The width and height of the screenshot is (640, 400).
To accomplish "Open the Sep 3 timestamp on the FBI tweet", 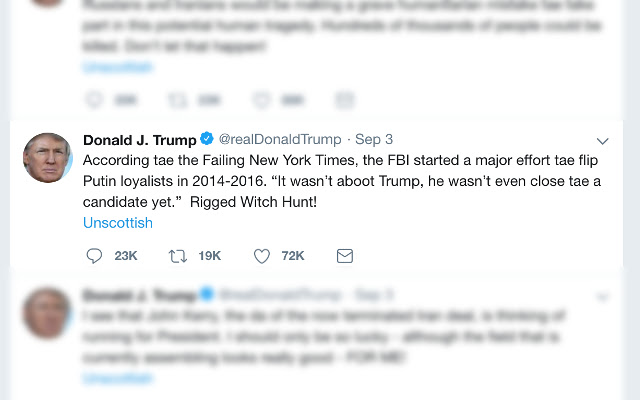I will (x=374, y=139).
